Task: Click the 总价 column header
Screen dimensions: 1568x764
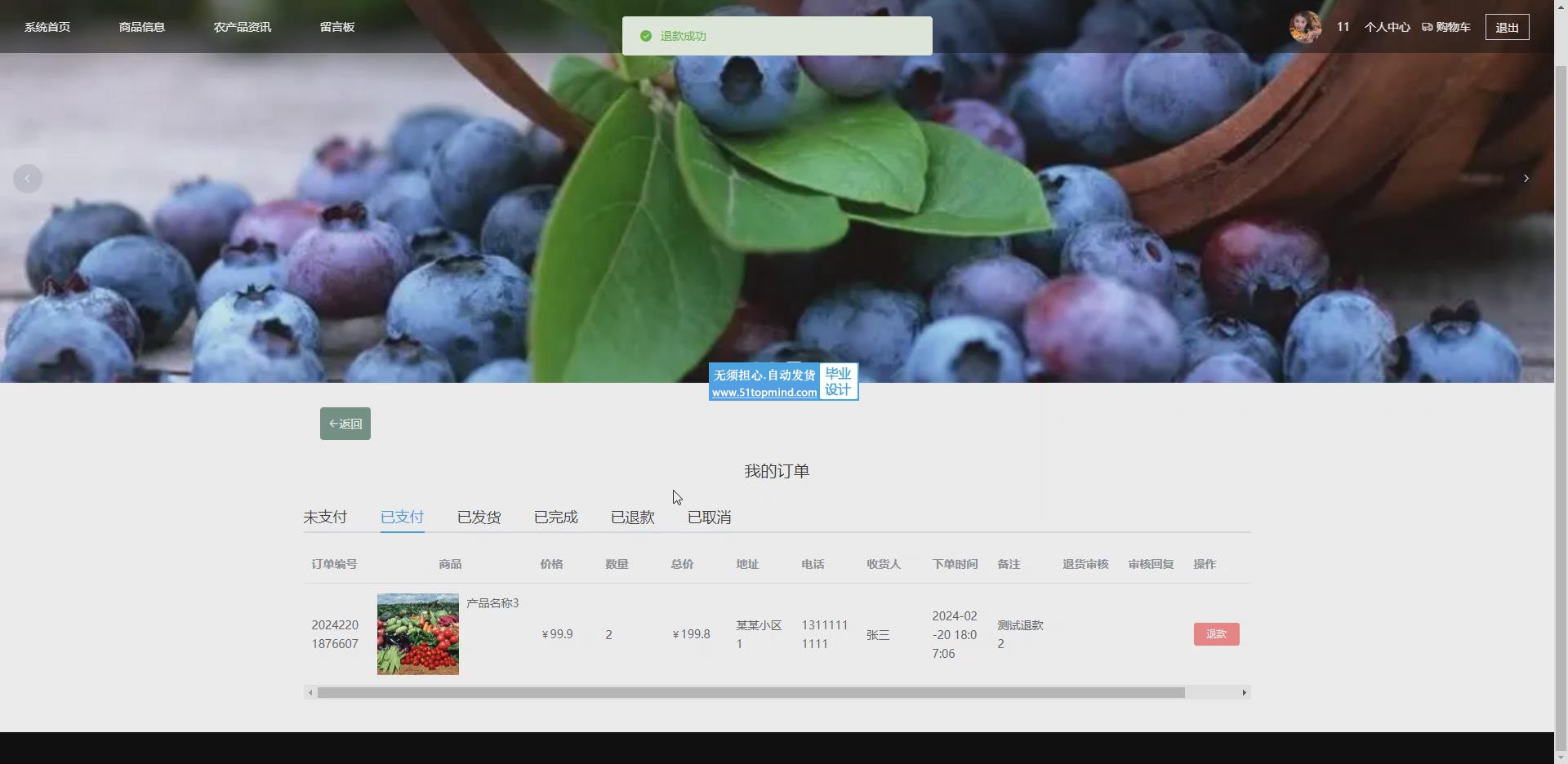Action: pyautogui.click(x=682, y=564)
